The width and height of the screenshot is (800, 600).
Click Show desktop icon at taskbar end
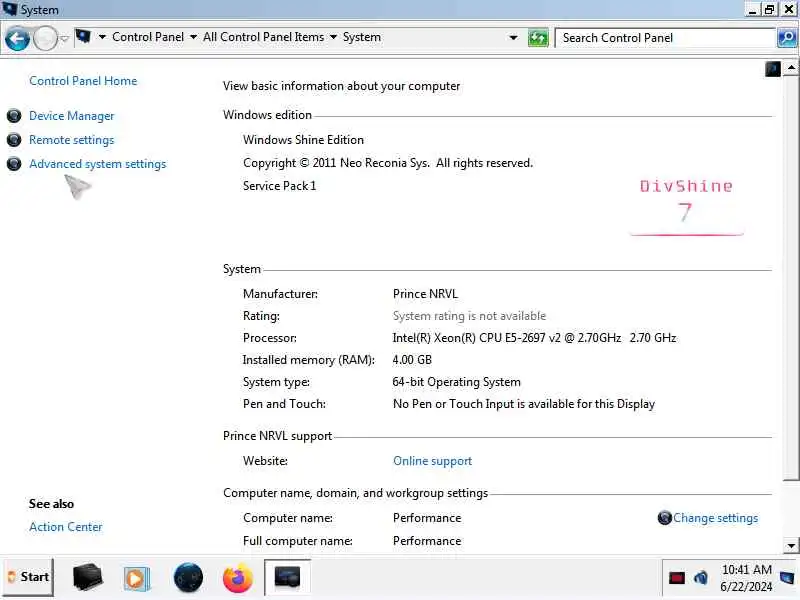787,578
